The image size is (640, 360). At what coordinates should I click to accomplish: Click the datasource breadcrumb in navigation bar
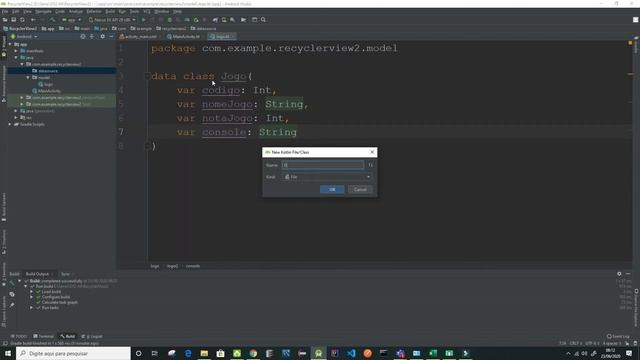coord(203,29)
